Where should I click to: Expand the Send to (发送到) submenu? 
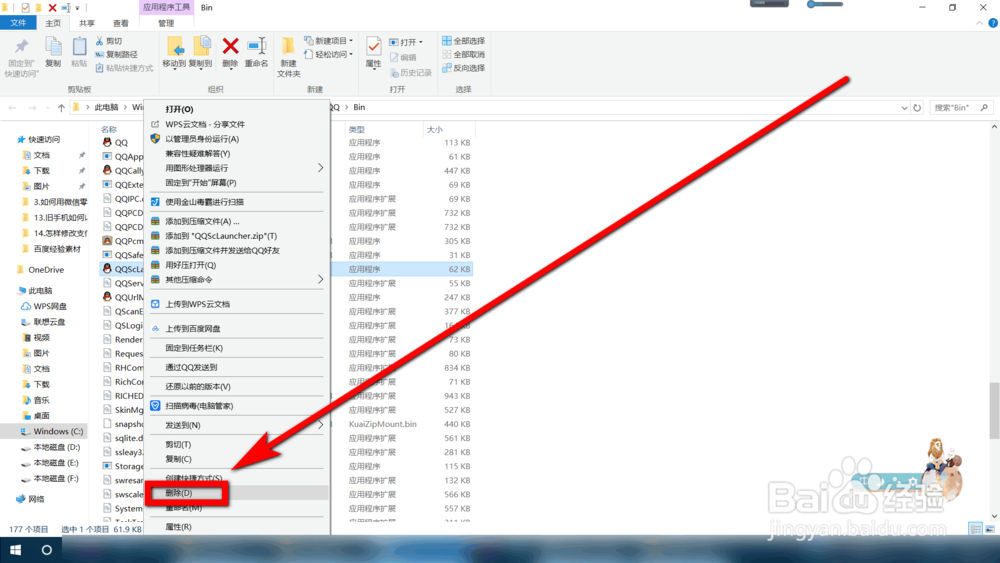tap(321, 425)
